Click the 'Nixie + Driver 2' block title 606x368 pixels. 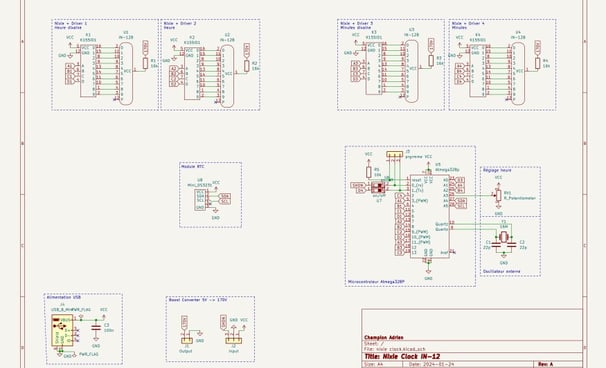point(180,23)
